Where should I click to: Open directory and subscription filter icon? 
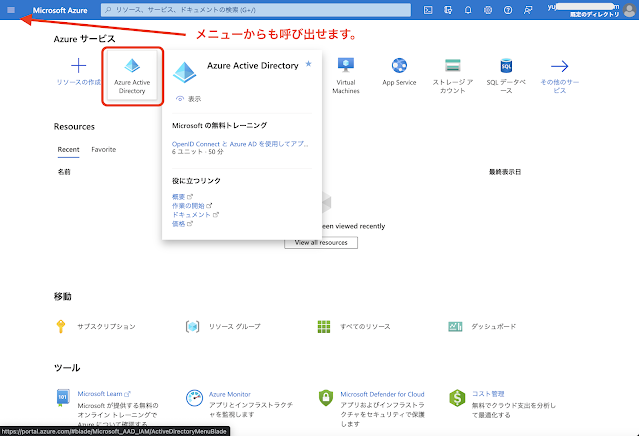pos(448,10)
